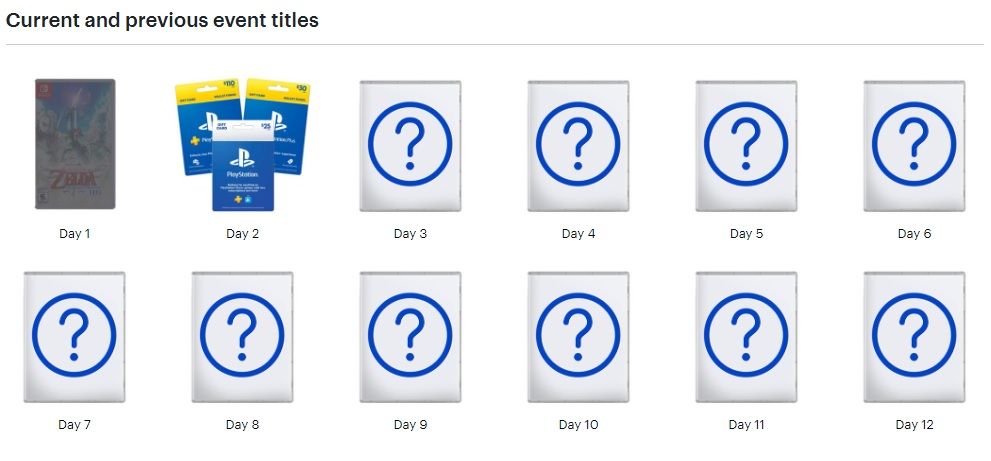Viewport: 991px width, 461px height.
Task: Open the Day 2 PlayStation gift cards image
Action: point(243,144)
